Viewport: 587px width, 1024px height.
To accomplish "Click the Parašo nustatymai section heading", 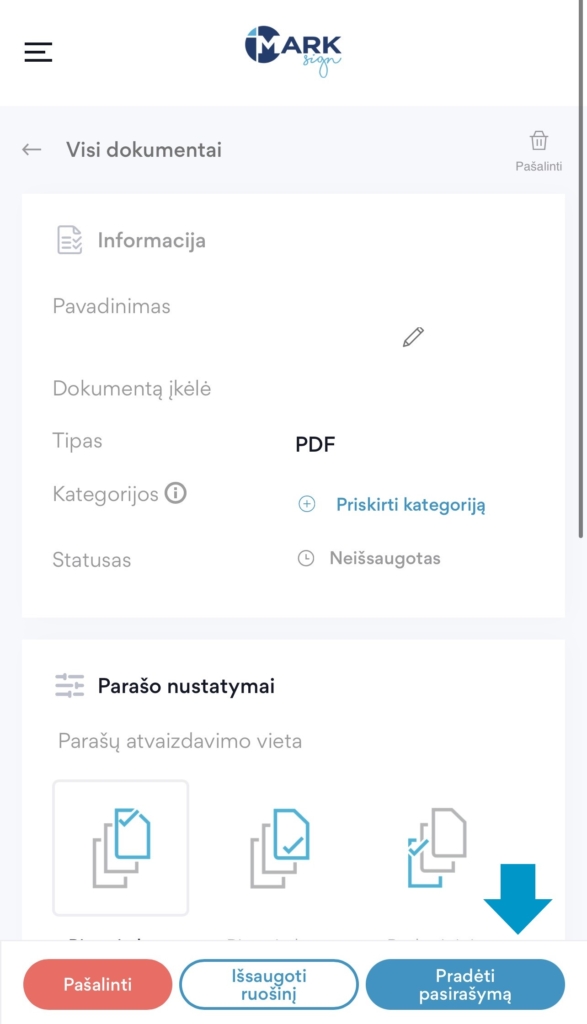I will pyautogui.click(x=186, y=686).
